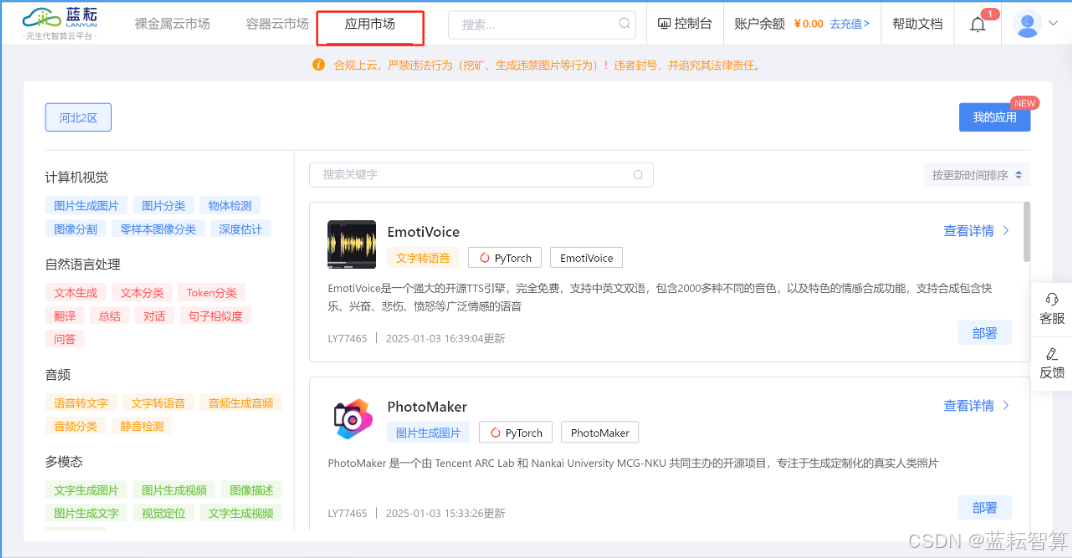1072x558 pixels.
Task: Click the PhotoMaker framework tag
Action: click(600, 433)
